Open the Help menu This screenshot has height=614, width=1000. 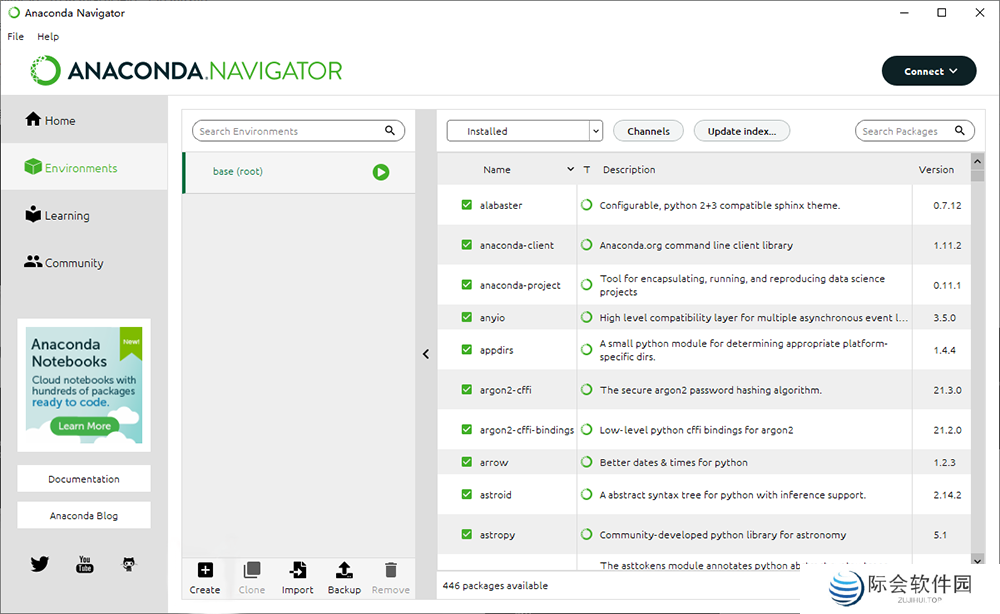[x=48, y=36]
